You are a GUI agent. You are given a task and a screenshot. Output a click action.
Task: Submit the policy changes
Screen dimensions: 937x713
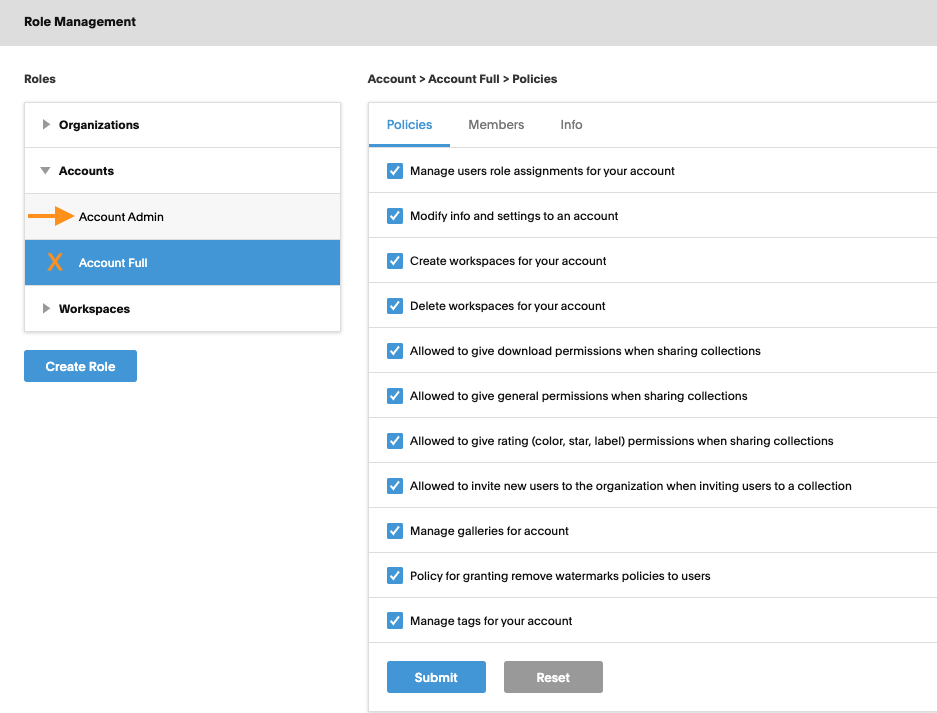point(436,677)
